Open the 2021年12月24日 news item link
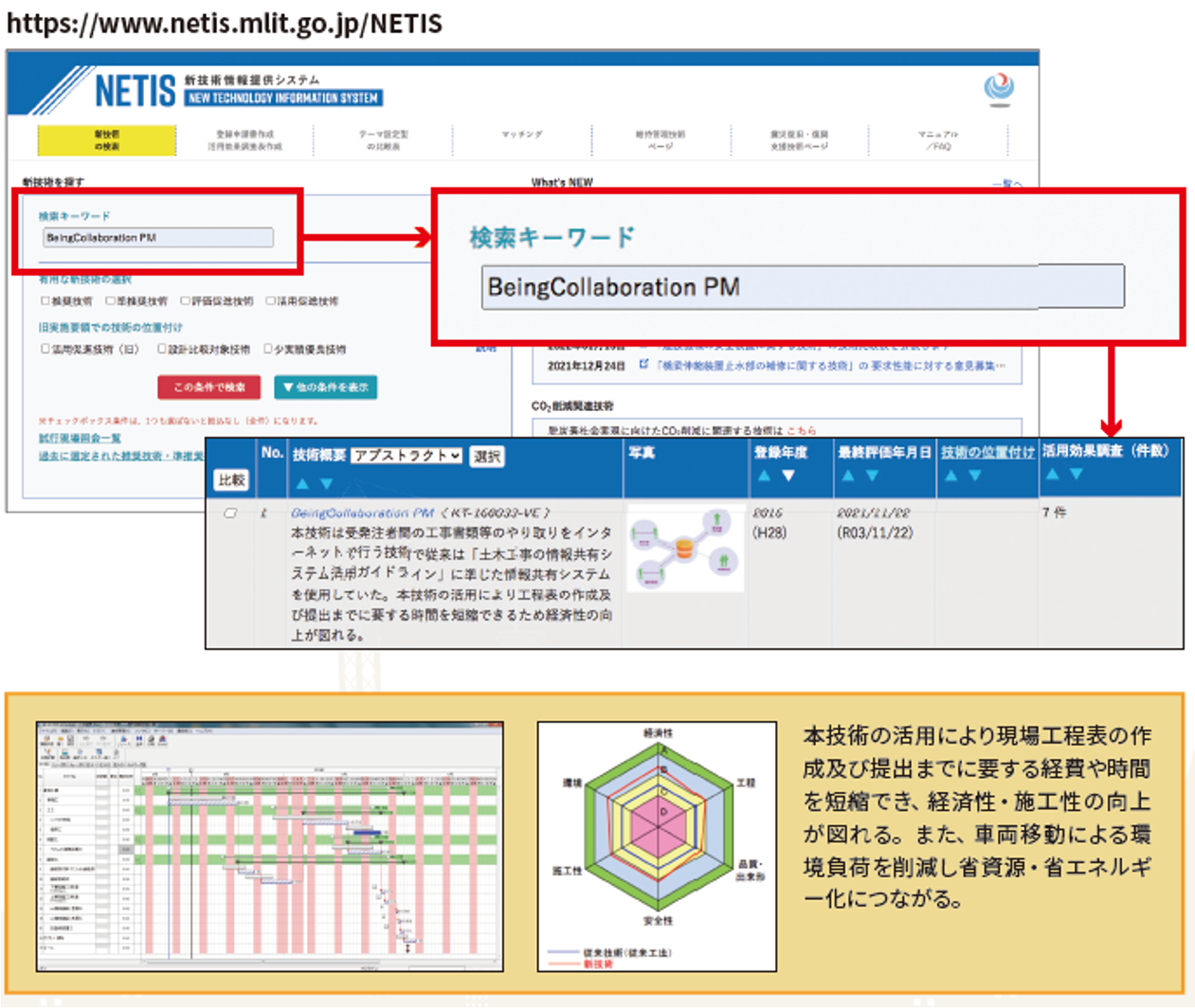The width and height of the screenshot is (1195, 1008). coord(832,365)
